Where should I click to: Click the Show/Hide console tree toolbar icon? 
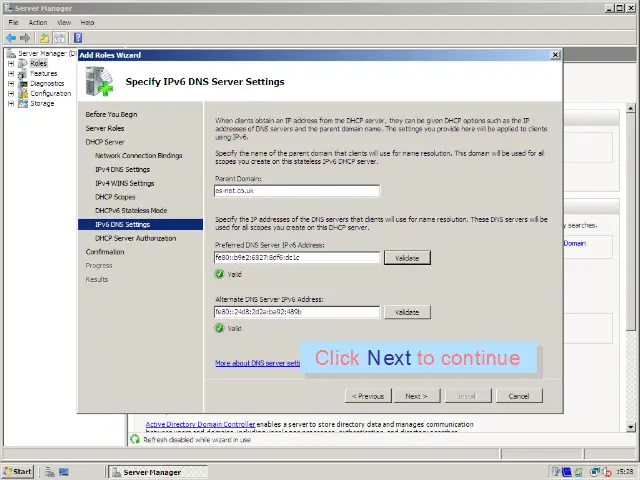(60, 38)
